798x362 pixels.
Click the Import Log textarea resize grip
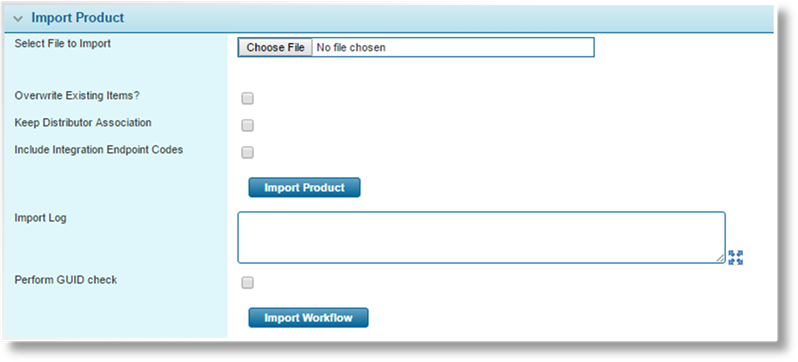click(x=720, y=258)
